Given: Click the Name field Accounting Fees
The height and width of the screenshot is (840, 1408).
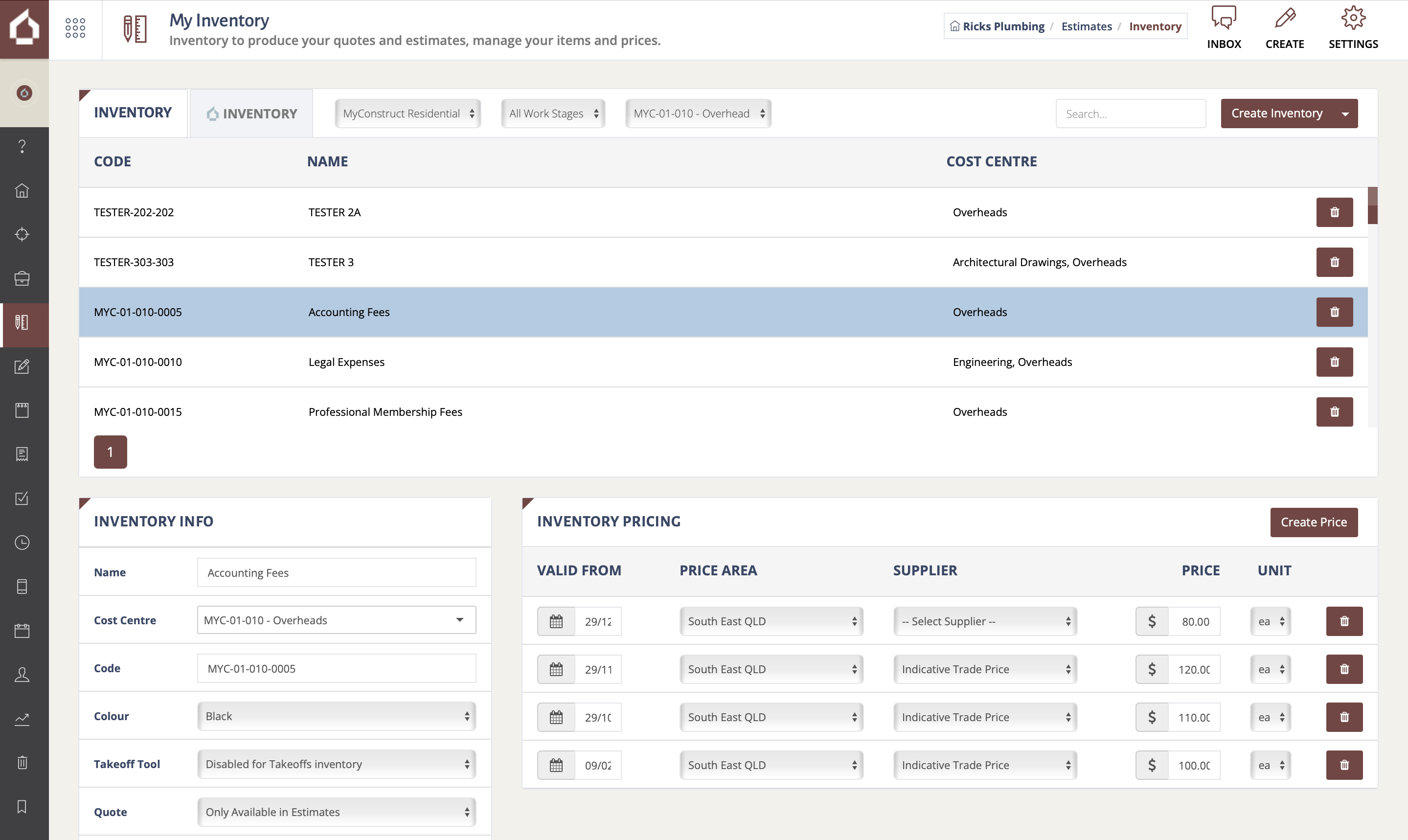Looking at the screenshot, I should (x=337, y=573).
